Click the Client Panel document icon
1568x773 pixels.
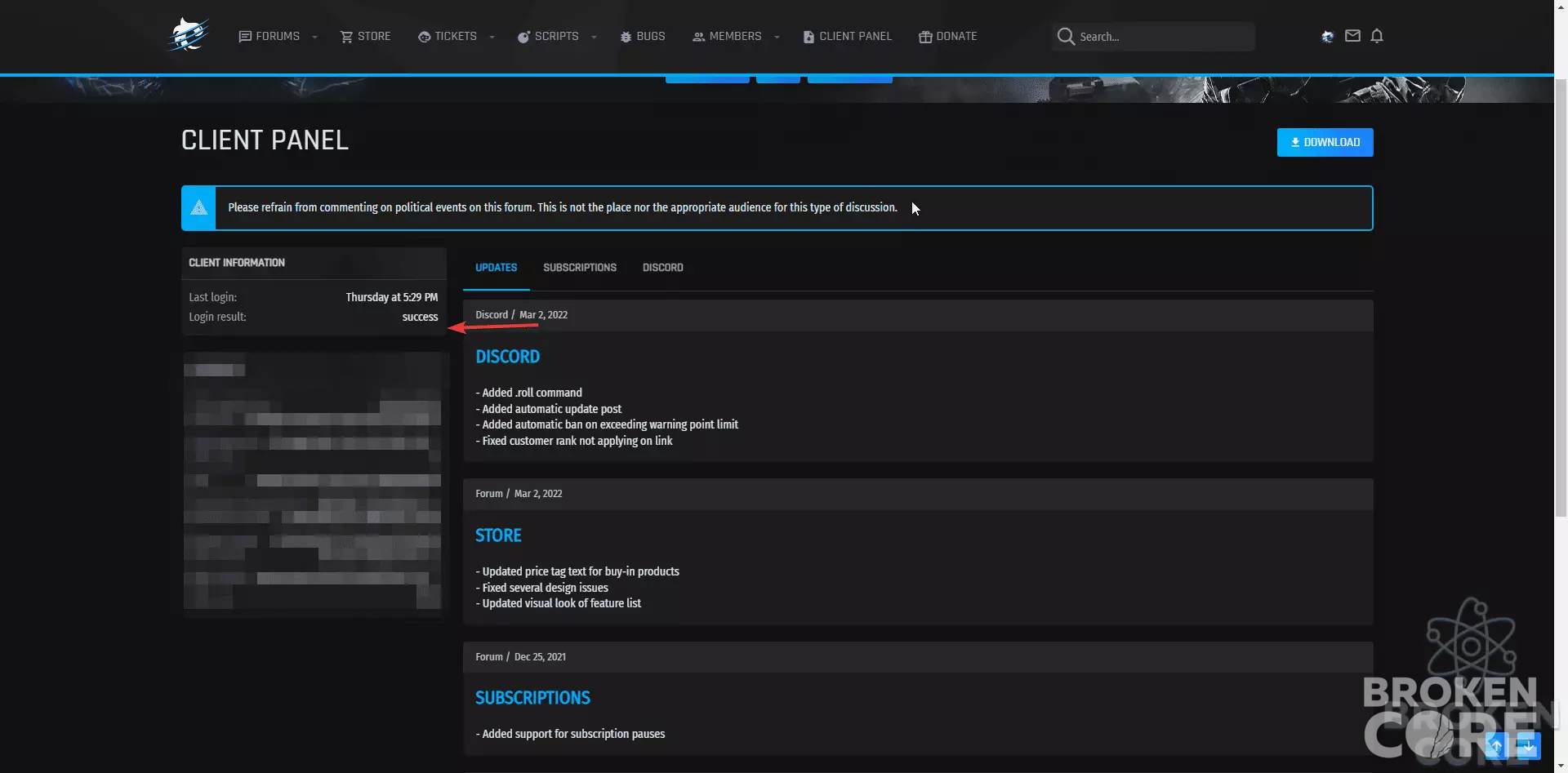[x=808, y=37]
